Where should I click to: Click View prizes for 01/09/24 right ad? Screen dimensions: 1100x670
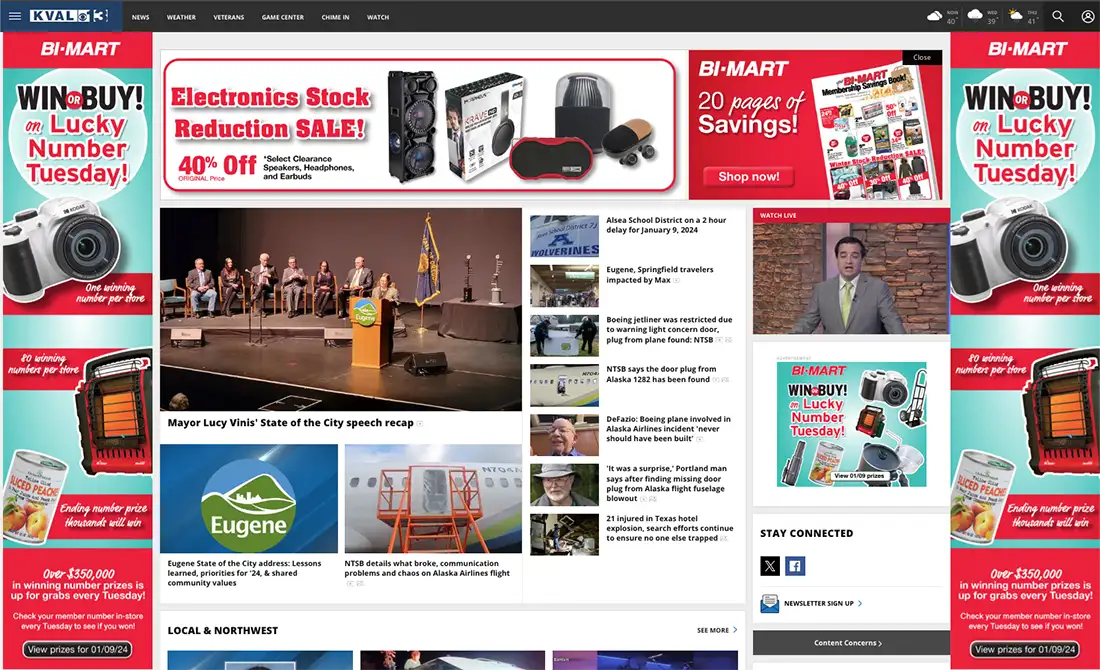coord(1025,650)
